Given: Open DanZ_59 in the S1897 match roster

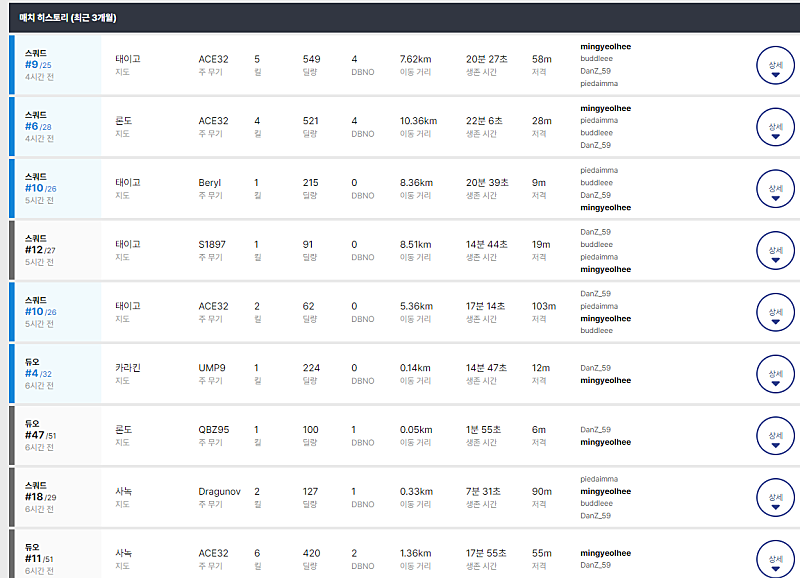Looking at the screenshot, I should pos(596,232).
